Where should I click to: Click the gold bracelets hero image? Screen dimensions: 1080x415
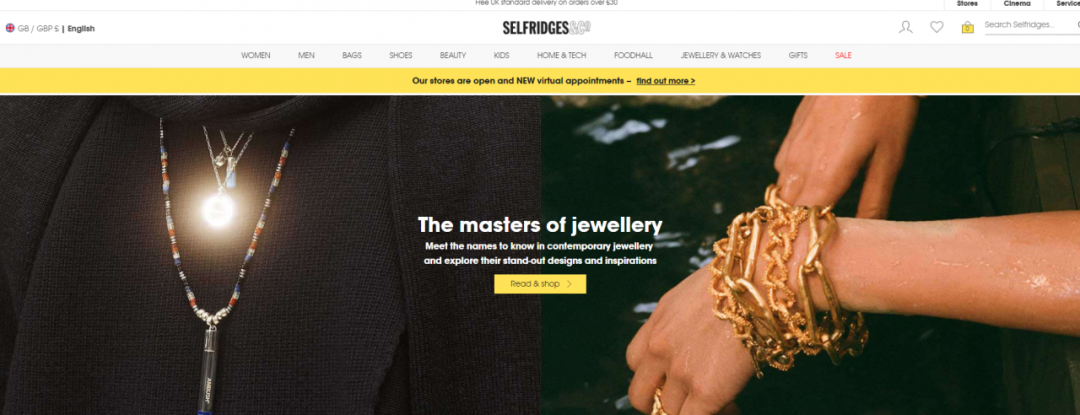pyautogui.click(x=810, y=255)
